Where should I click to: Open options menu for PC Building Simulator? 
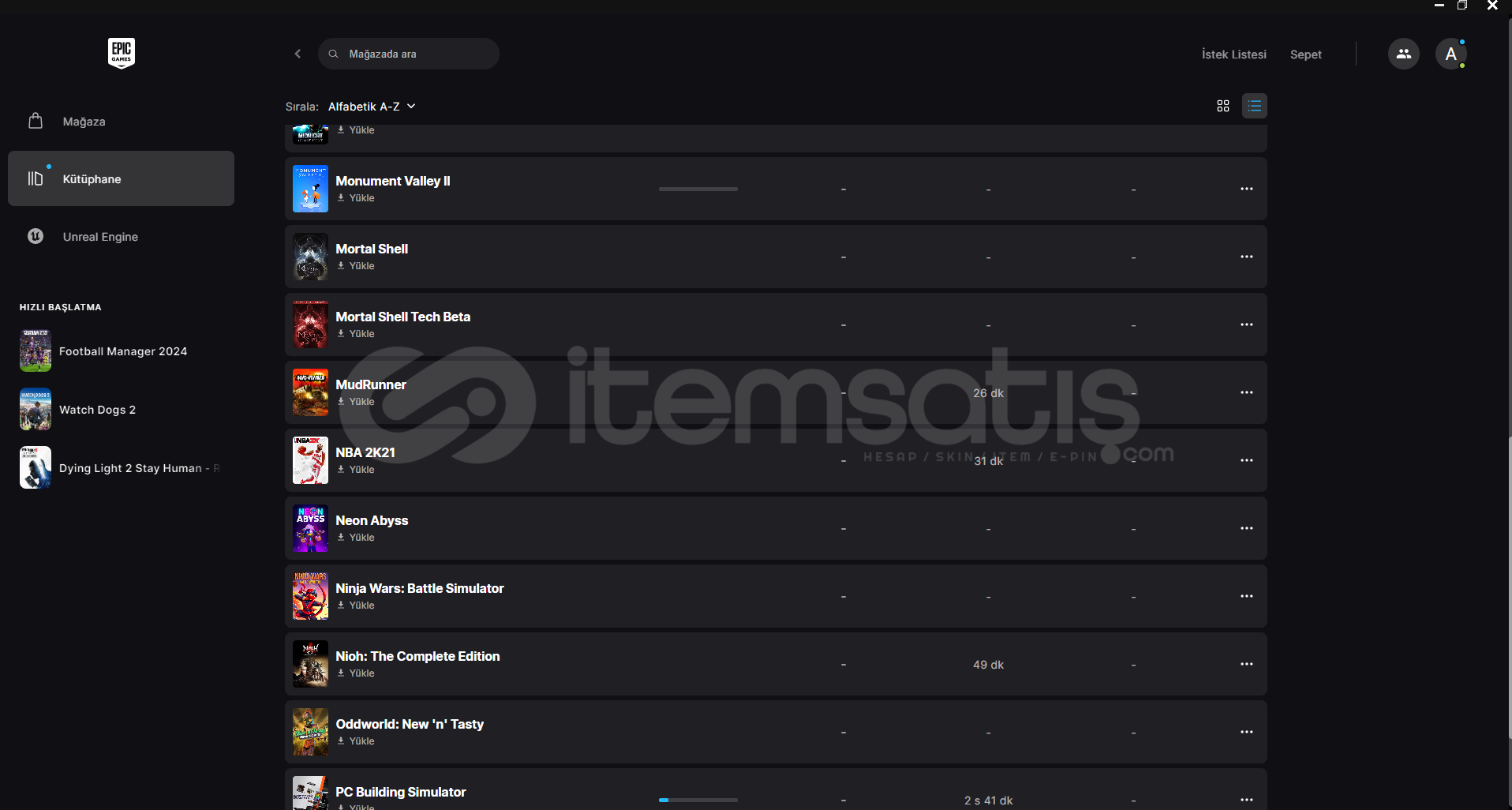(1247, 800)
